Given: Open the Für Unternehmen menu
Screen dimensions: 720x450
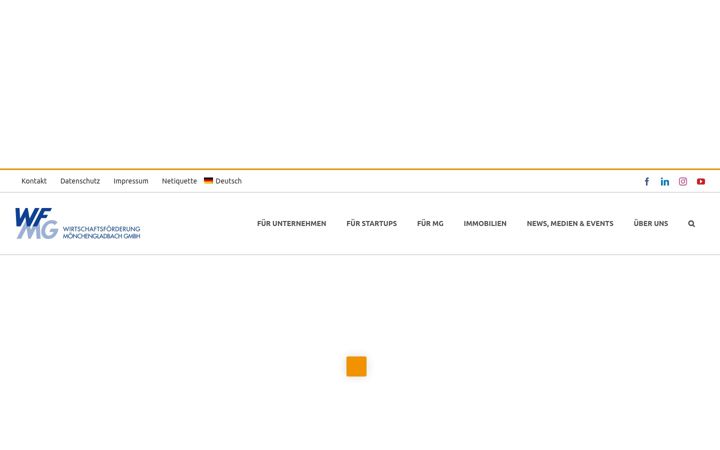Looking at the screenshot, I should (x=292, y=224).
